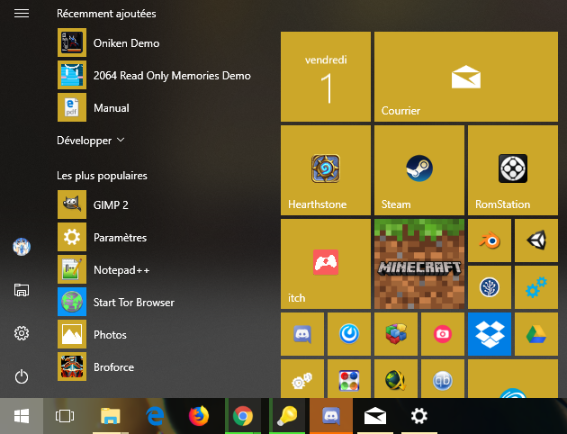Open Settings gear in the Start side rail
Viewport: 567px width, 434px height.
(21, 333)
